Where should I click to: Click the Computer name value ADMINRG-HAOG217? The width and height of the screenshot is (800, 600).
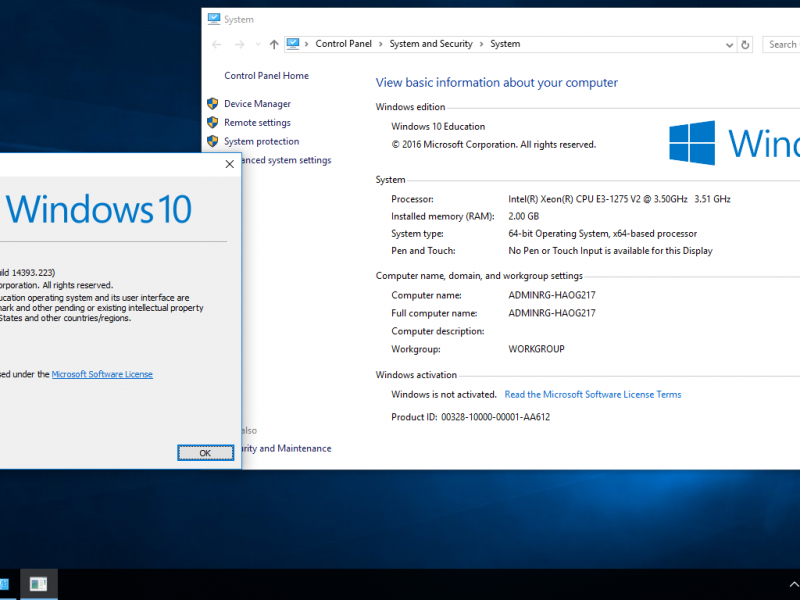pyautogui.click(x=552, y=295)
